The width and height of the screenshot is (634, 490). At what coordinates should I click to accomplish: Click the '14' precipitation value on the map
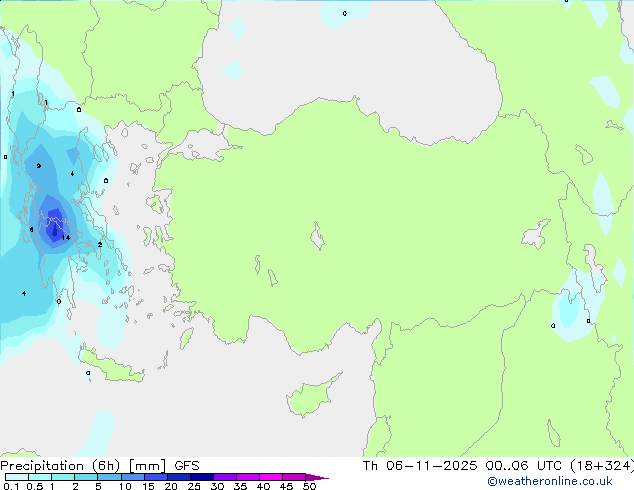click(x=66, y=238)
